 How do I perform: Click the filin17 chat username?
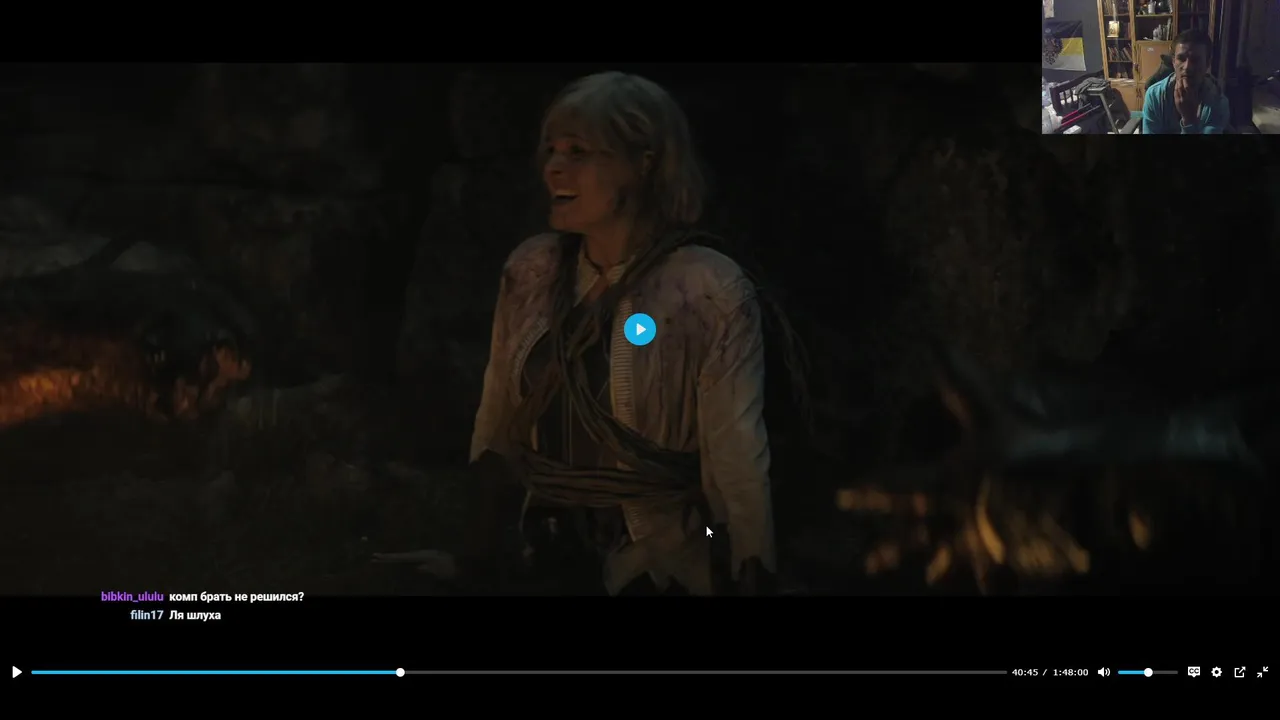(147, 615)
